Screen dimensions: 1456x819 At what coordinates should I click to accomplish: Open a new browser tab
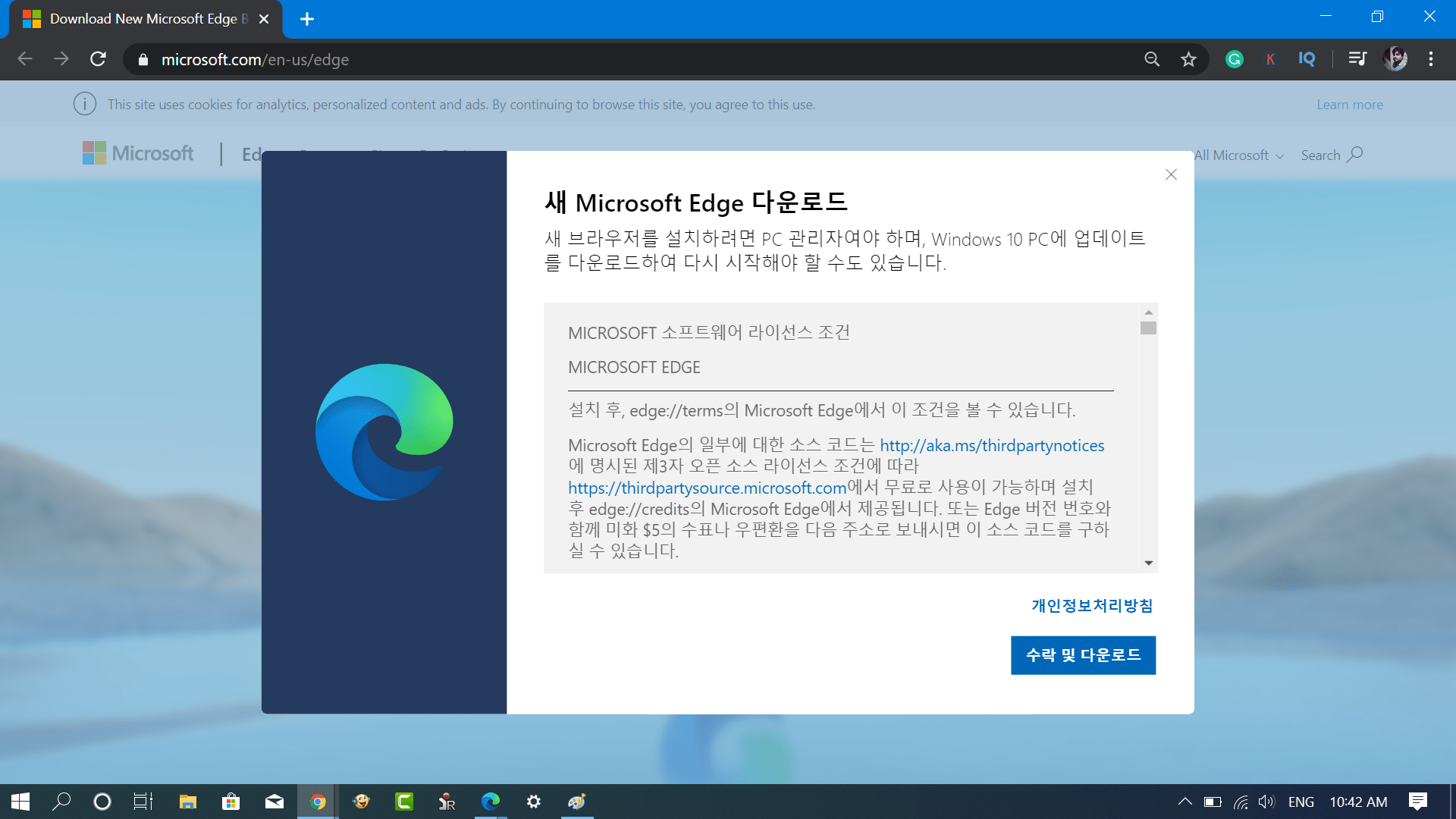pyautogui.click(x=307, y=19)
